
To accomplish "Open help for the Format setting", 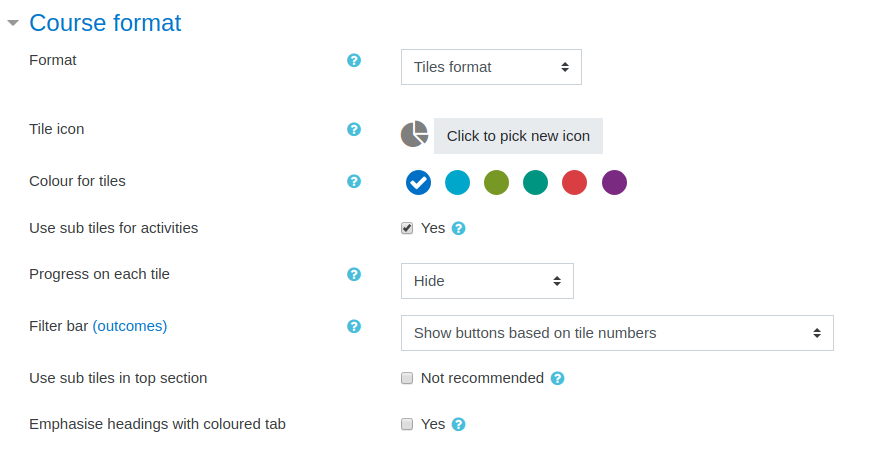I will pyautogui.click(x=353, y=60).
